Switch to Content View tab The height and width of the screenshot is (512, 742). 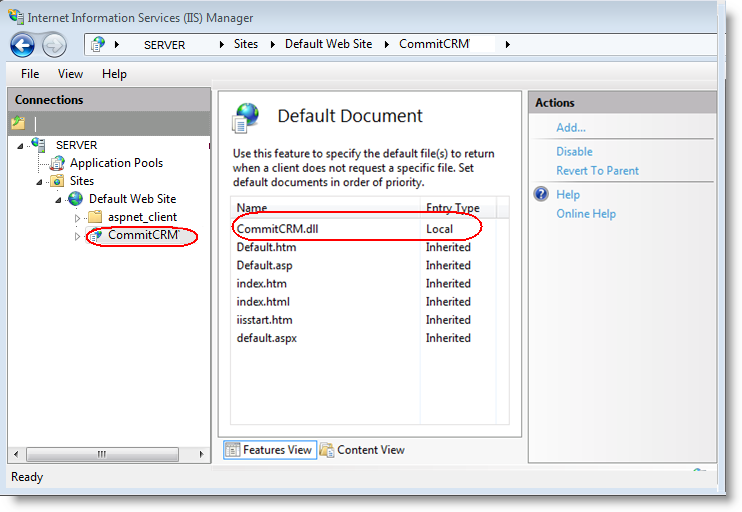(363, 450)
